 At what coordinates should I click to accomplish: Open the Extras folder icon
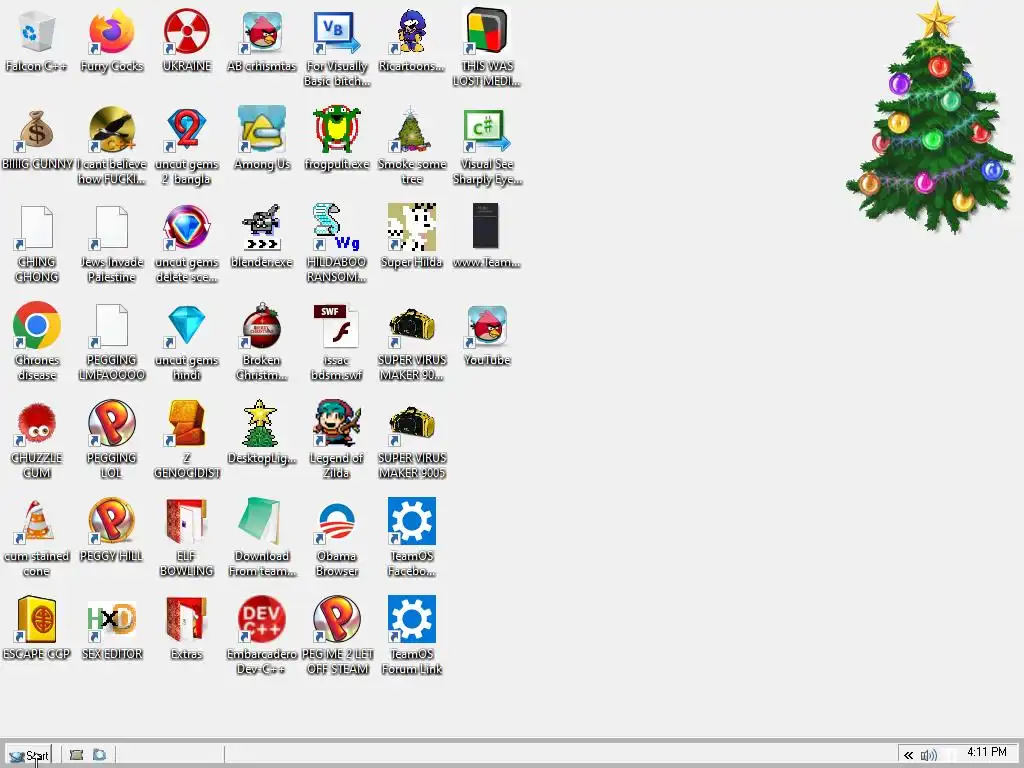click(187, 620)
